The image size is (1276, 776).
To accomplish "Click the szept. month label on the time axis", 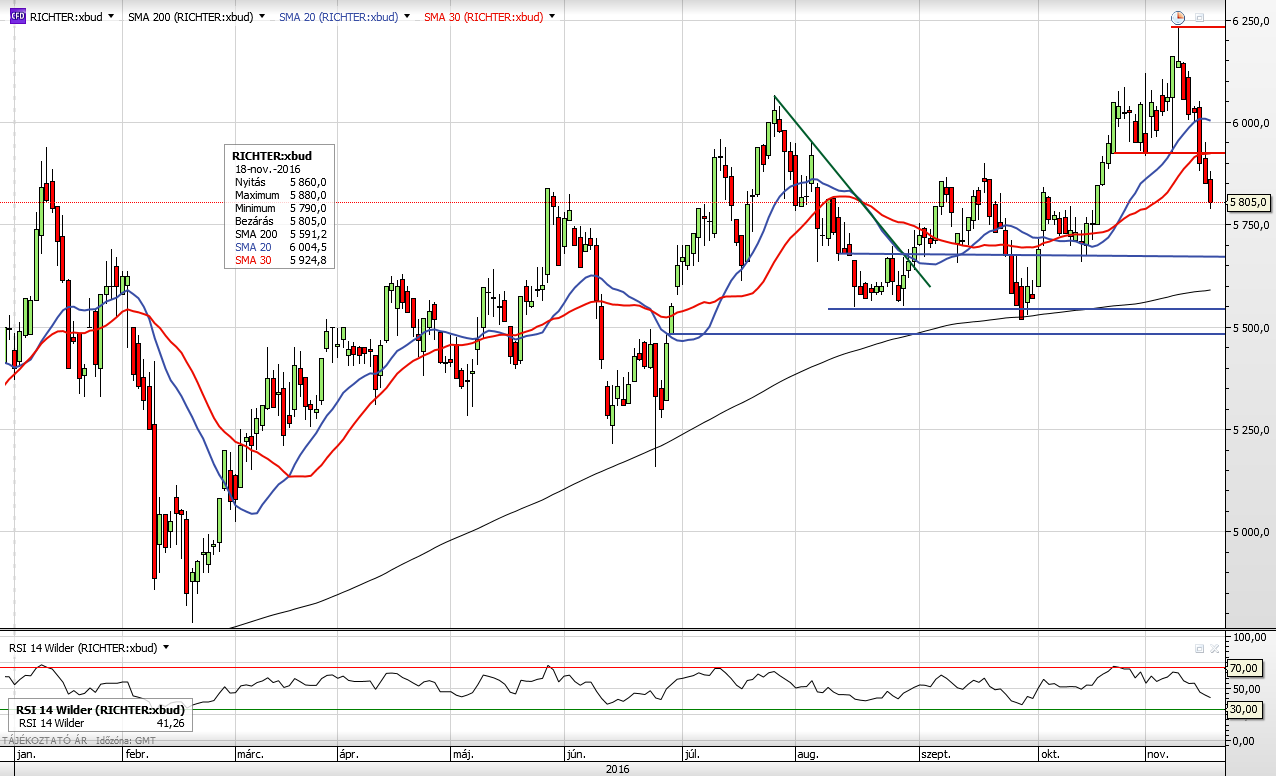I will 935,754.
